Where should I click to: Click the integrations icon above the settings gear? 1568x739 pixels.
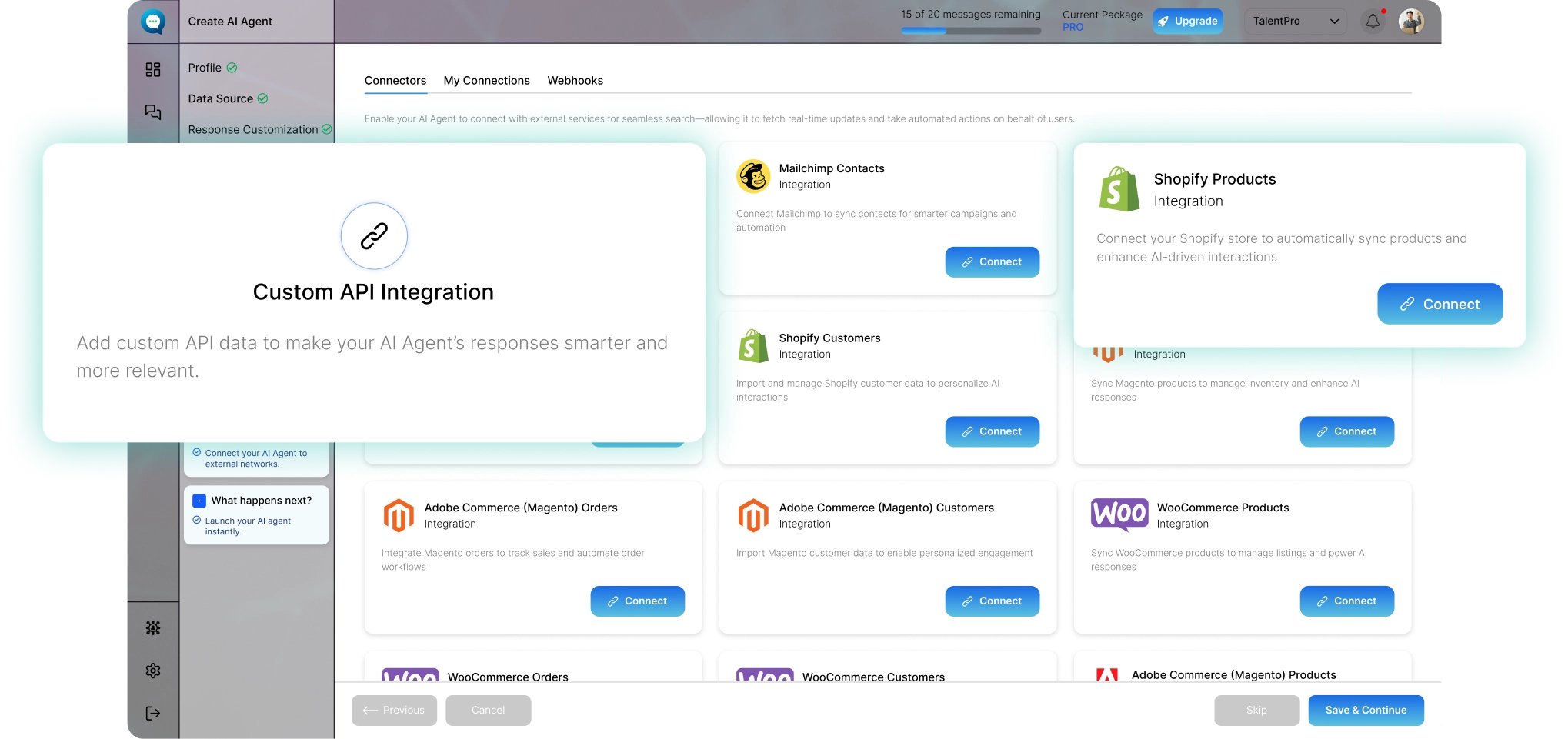tap(153, 628)
